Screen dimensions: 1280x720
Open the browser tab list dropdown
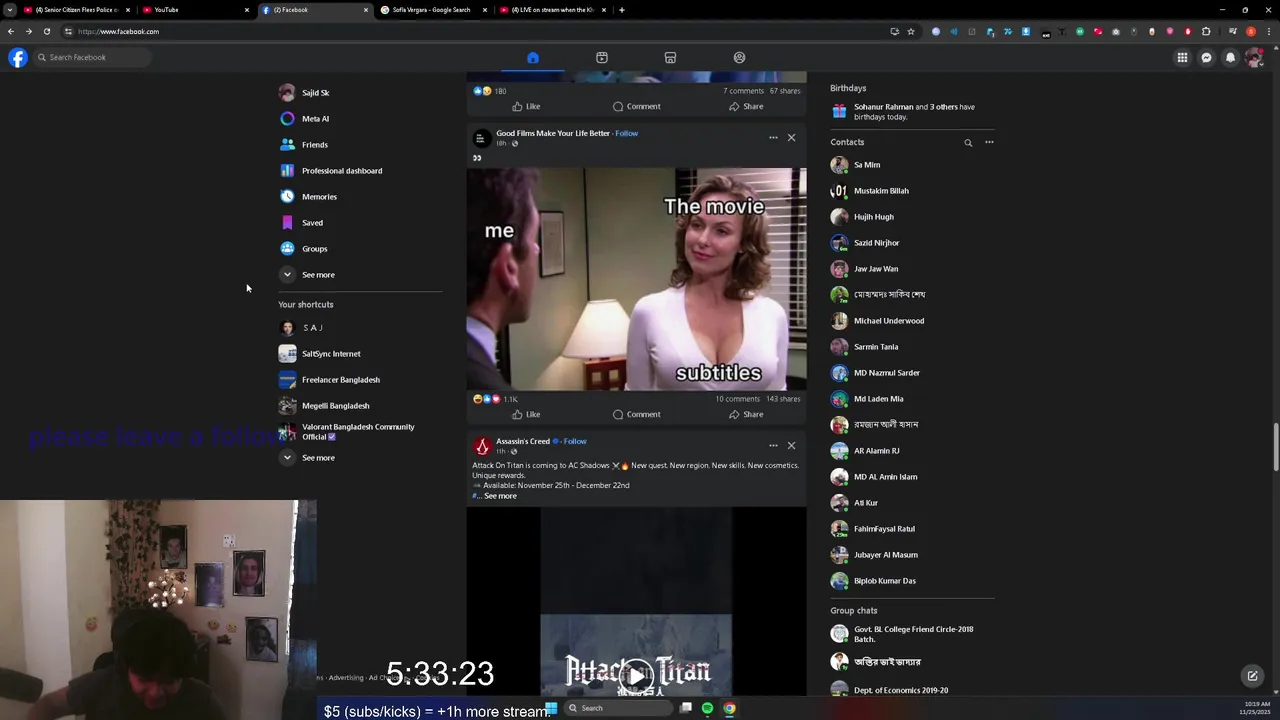coord(9,10)
